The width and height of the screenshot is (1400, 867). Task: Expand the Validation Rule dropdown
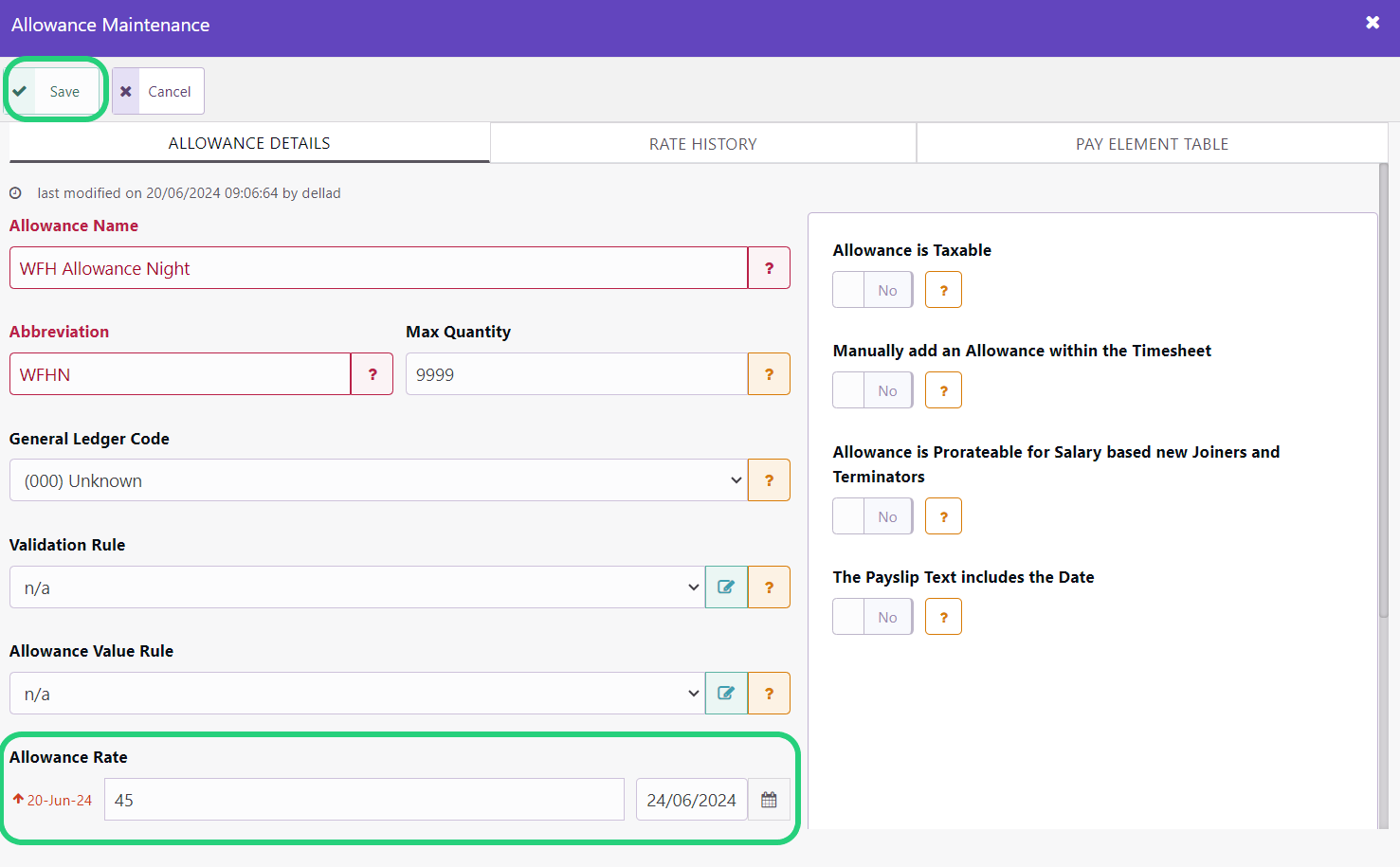pyautogui.click(x=357, y=587)
